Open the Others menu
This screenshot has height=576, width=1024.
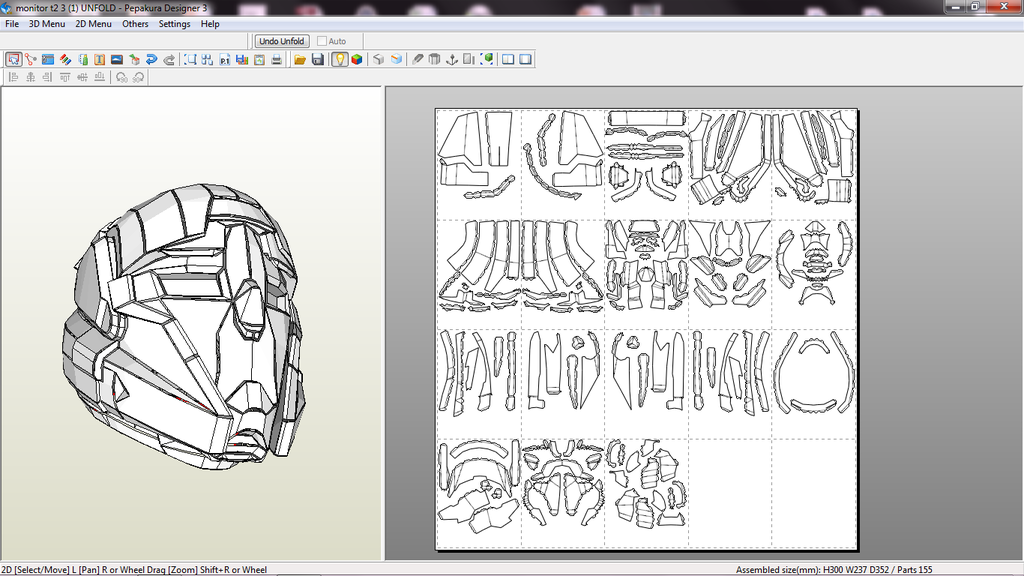click(135, 24)
